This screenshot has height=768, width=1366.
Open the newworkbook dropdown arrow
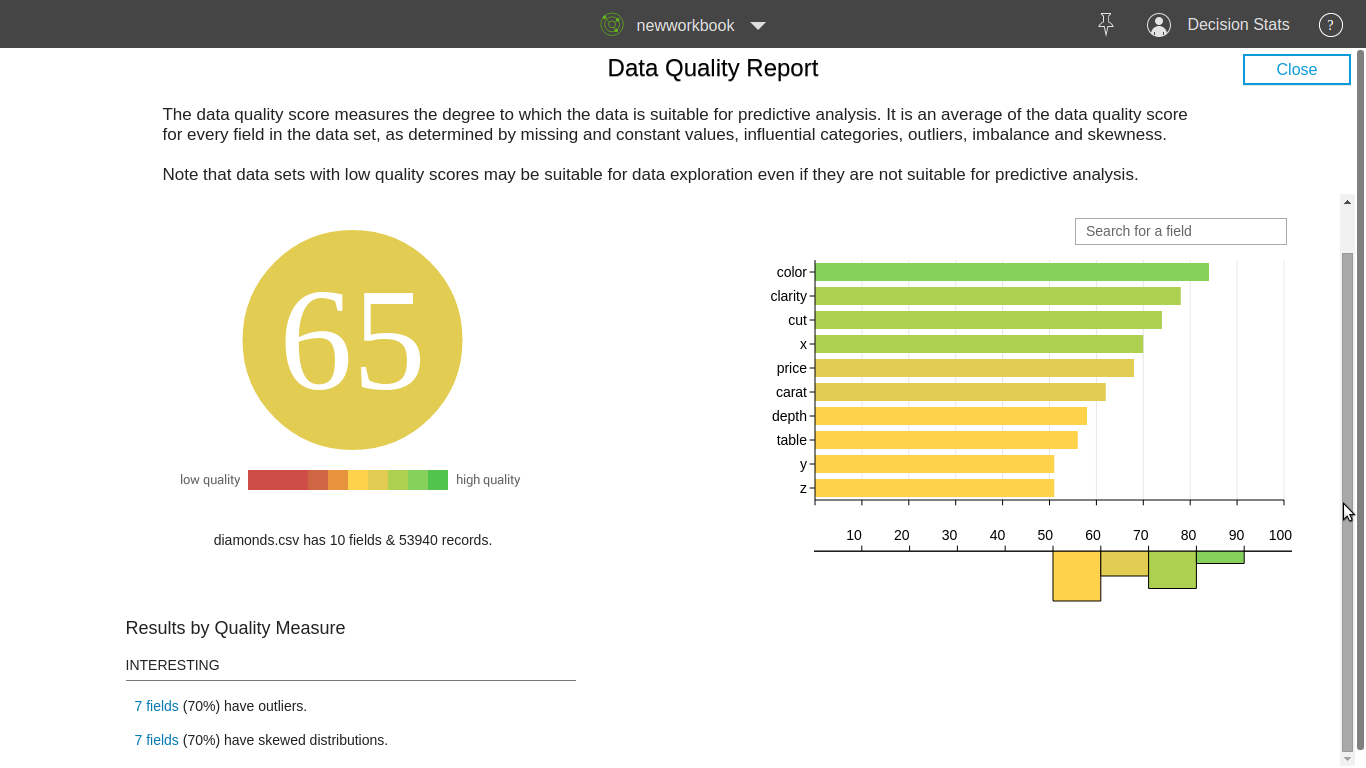758,26
